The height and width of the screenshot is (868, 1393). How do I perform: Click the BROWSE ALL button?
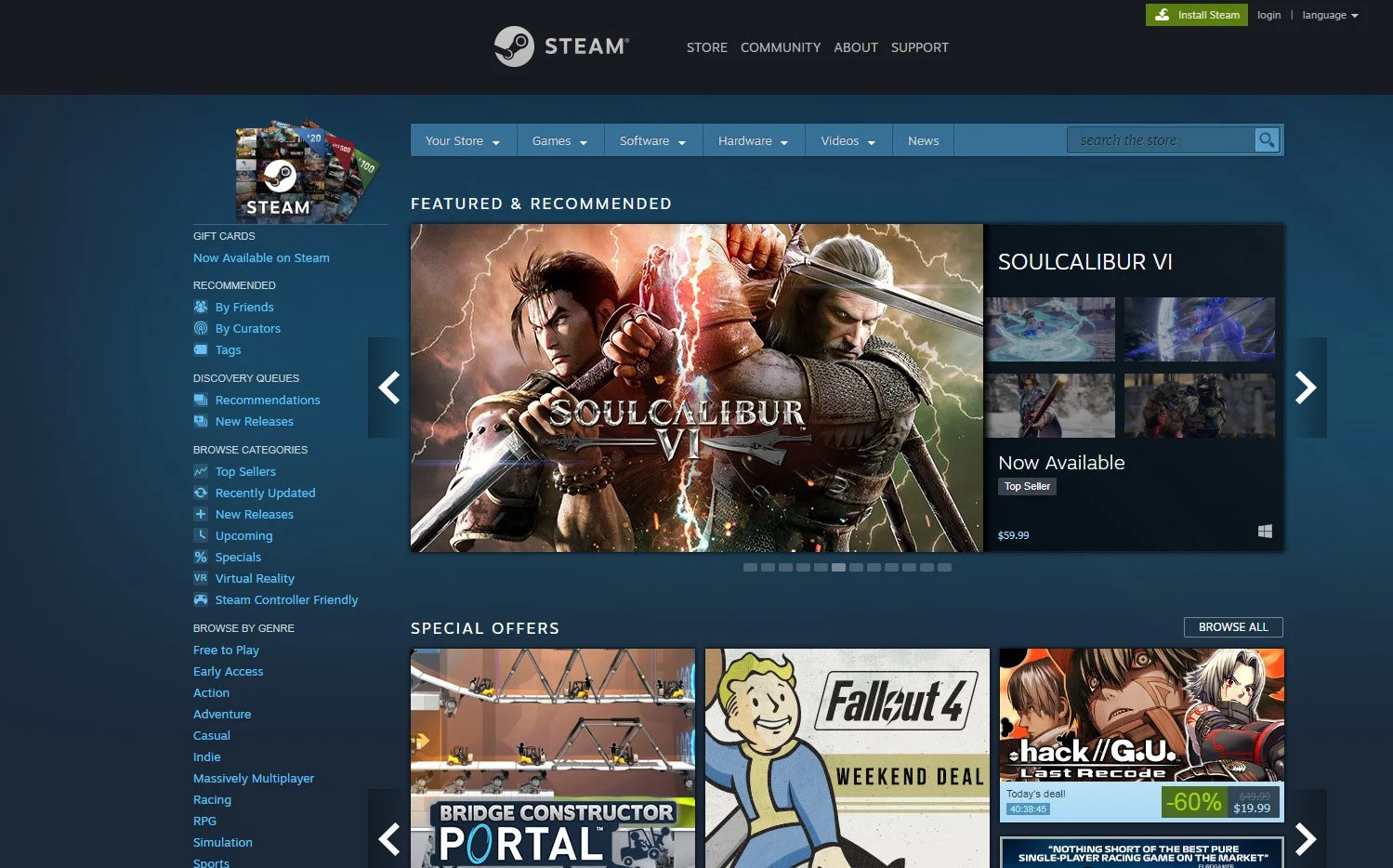[1233, 627]
